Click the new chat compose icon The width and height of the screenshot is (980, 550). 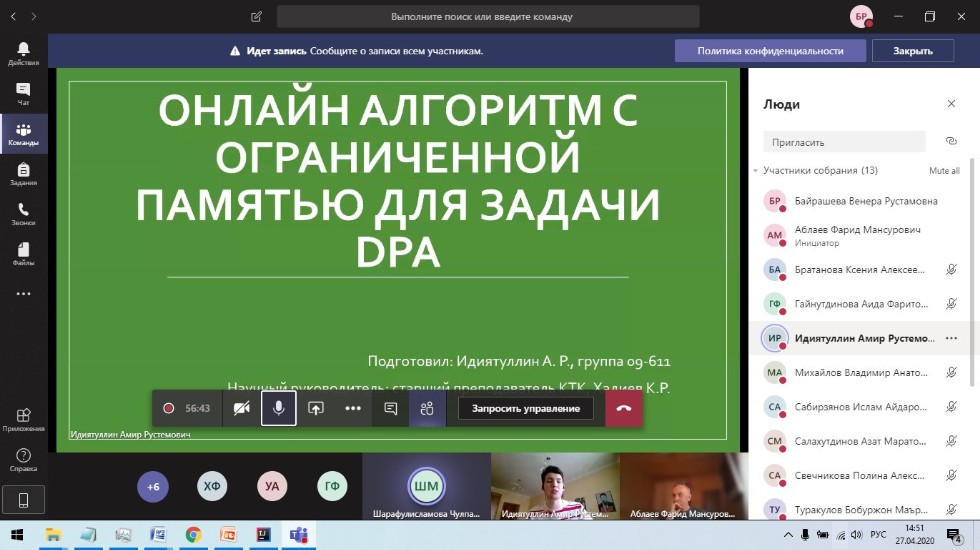point(257,17)
